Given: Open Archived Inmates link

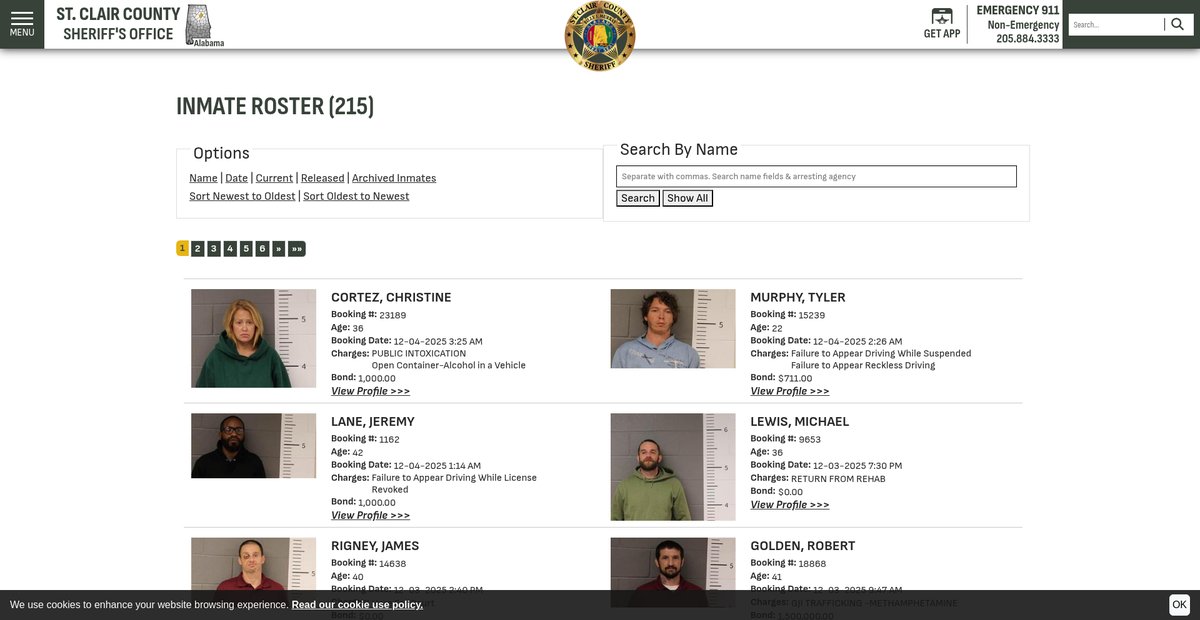Looking at the screenshot, I should [x=394, y=178].
